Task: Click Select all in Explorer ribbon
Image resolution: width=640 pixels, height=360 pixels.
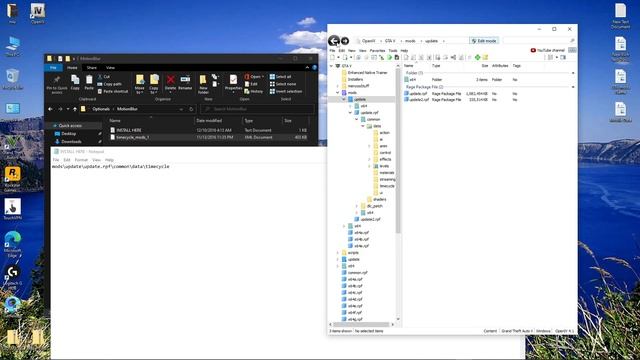Action: point(280,77)
